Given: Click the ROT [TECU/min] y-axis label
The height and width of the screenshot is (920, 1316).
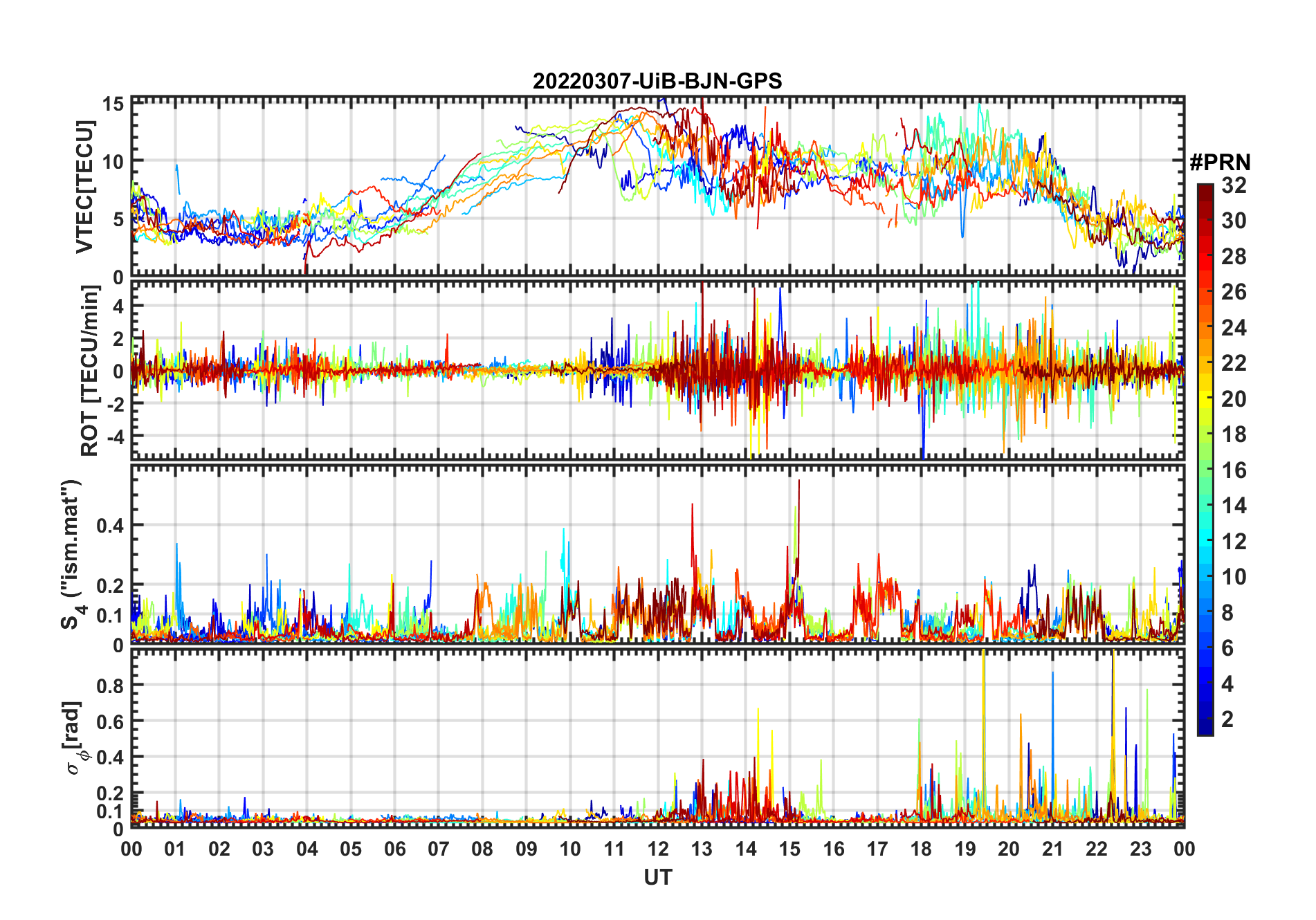Looking at the screenshot, I should click(90, 371).
